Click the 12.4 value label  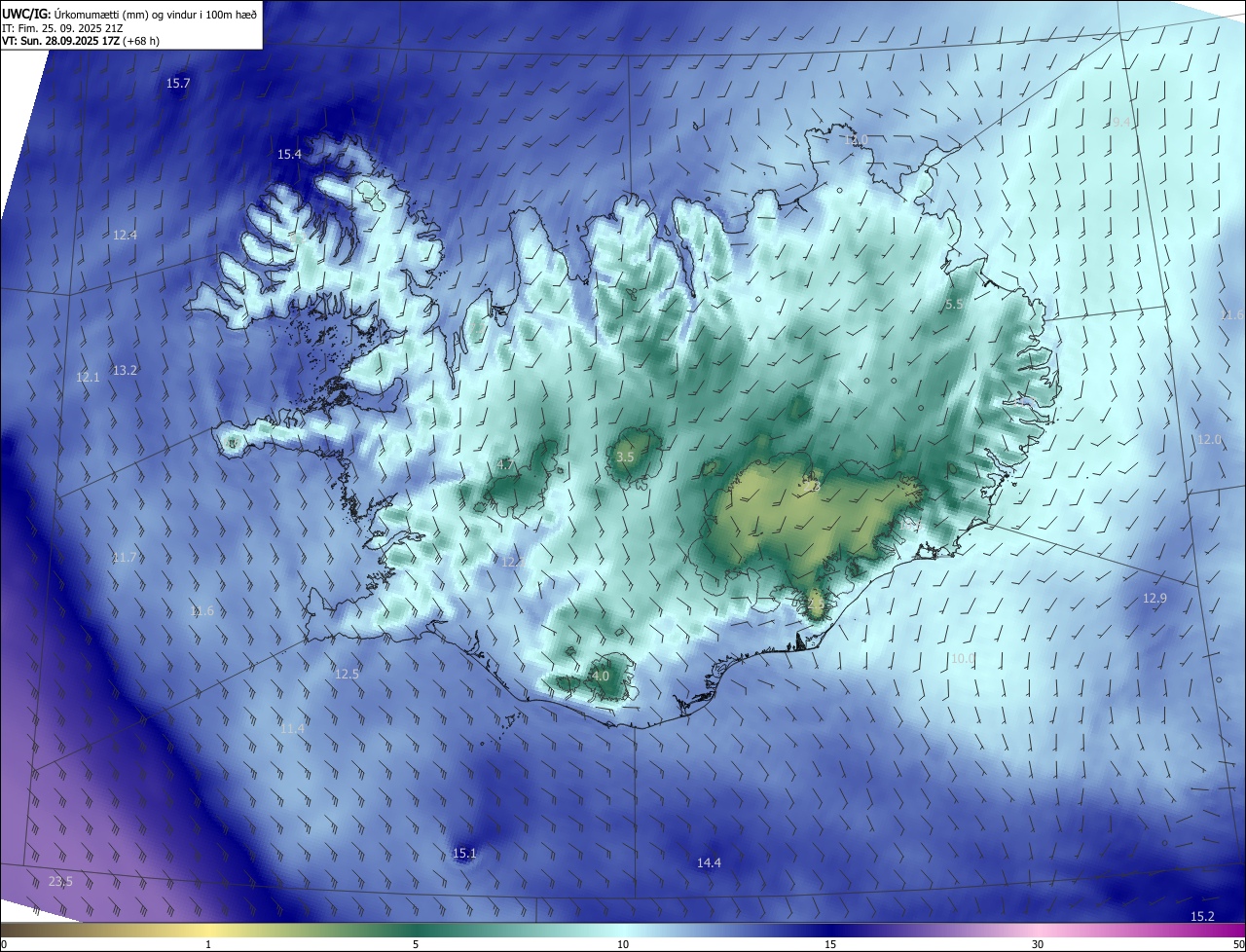[x=125, y=235]
